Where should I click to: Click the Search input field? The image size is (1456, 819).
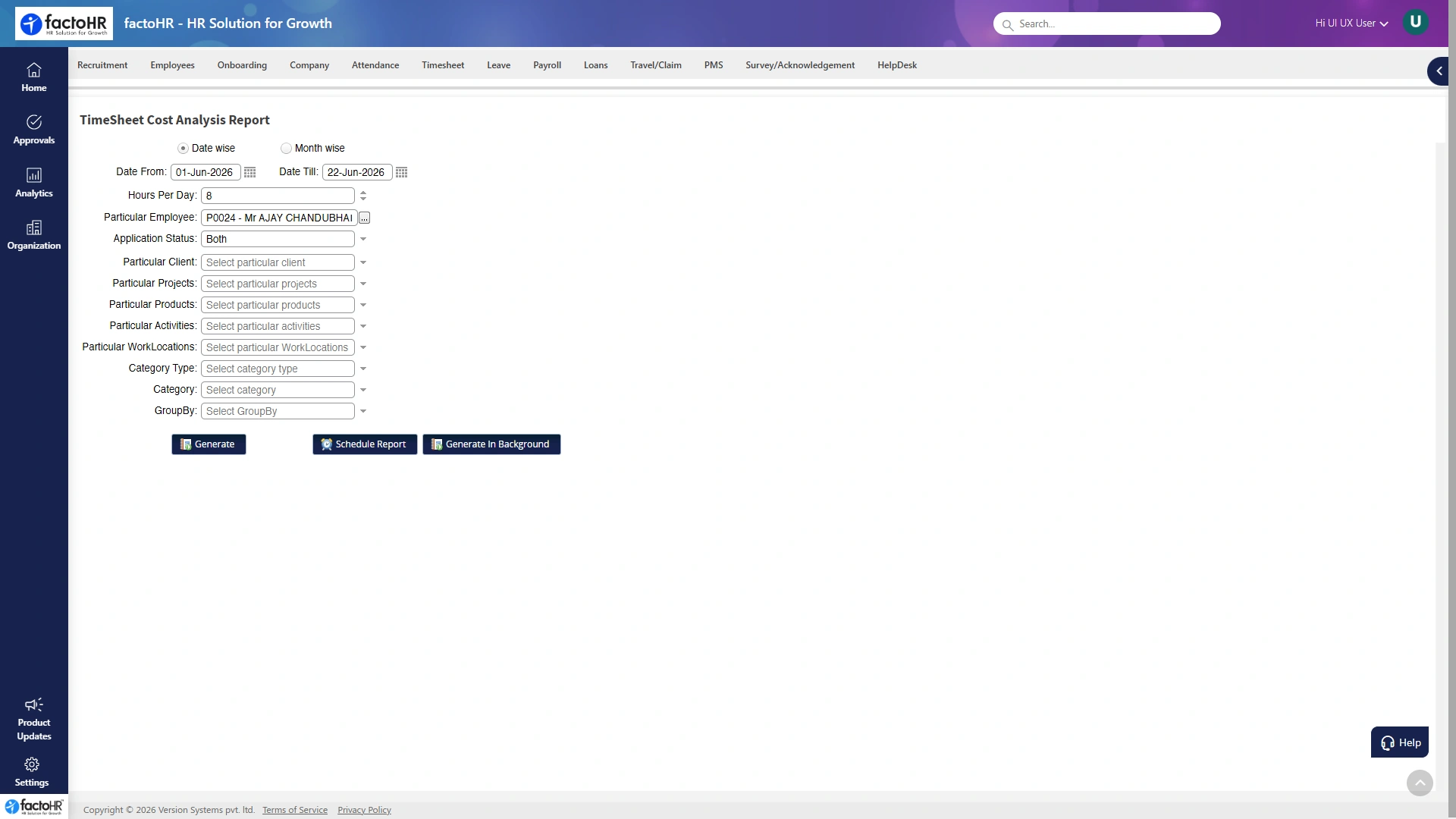pyautogui.click(x=1106, y=24)
